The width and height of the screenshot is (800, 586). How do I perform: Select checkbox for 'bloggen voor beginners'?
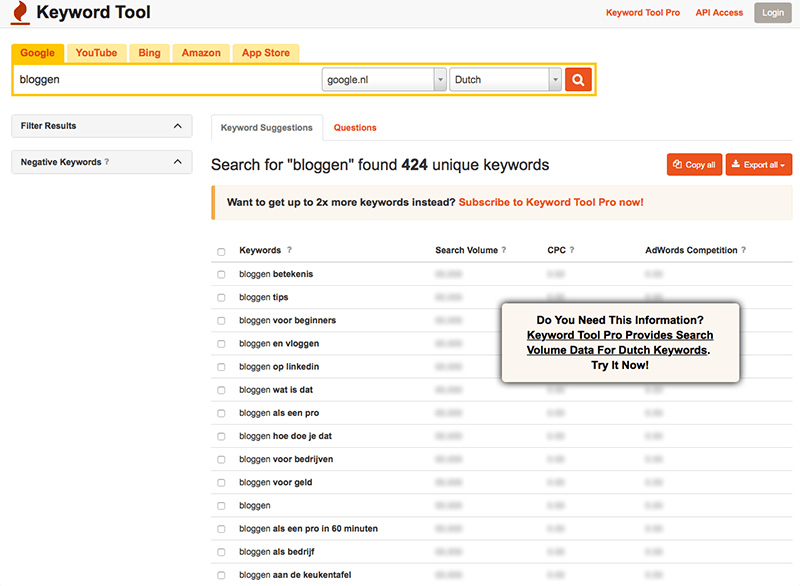[221, 321]
